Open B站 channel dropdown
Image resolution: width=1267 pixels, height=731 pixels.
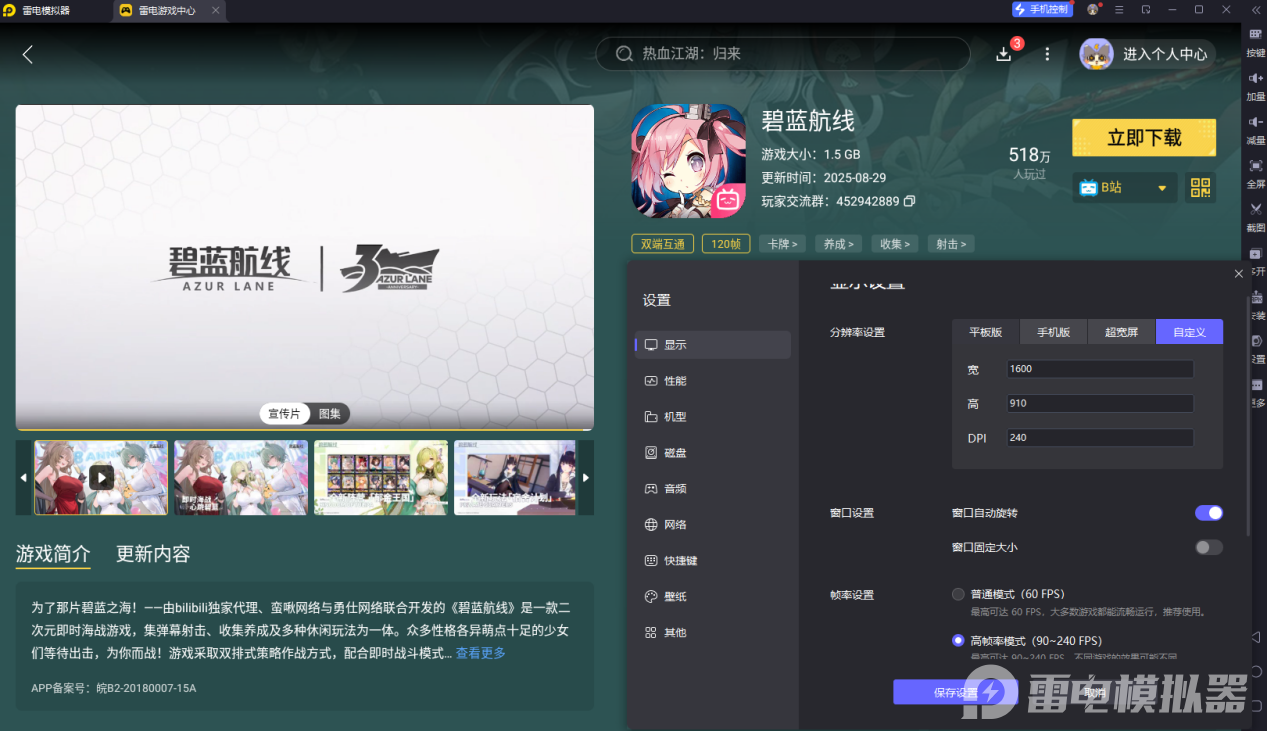[1124, 188]
